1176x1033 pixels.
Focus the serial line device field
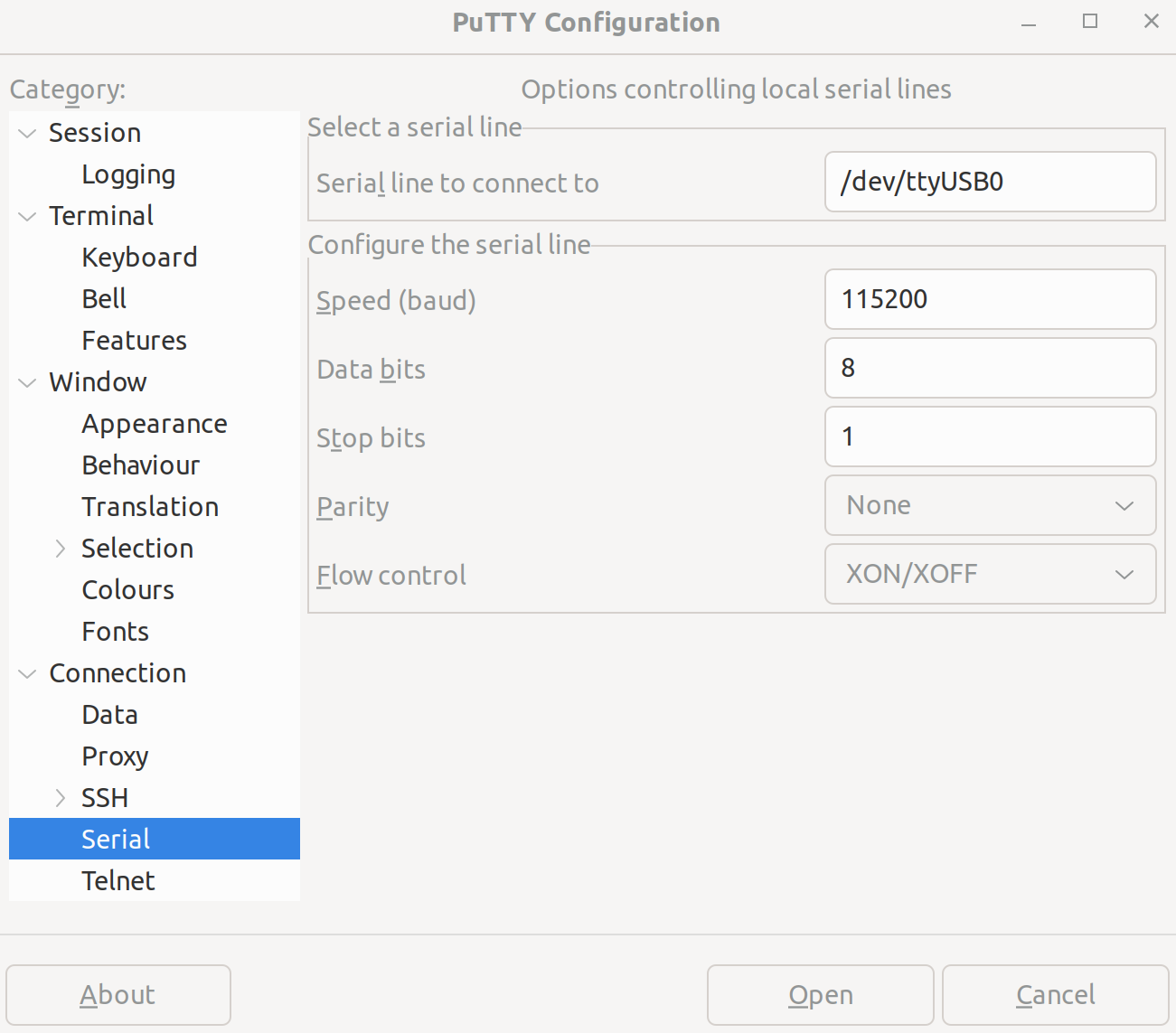tap(990, 182)
